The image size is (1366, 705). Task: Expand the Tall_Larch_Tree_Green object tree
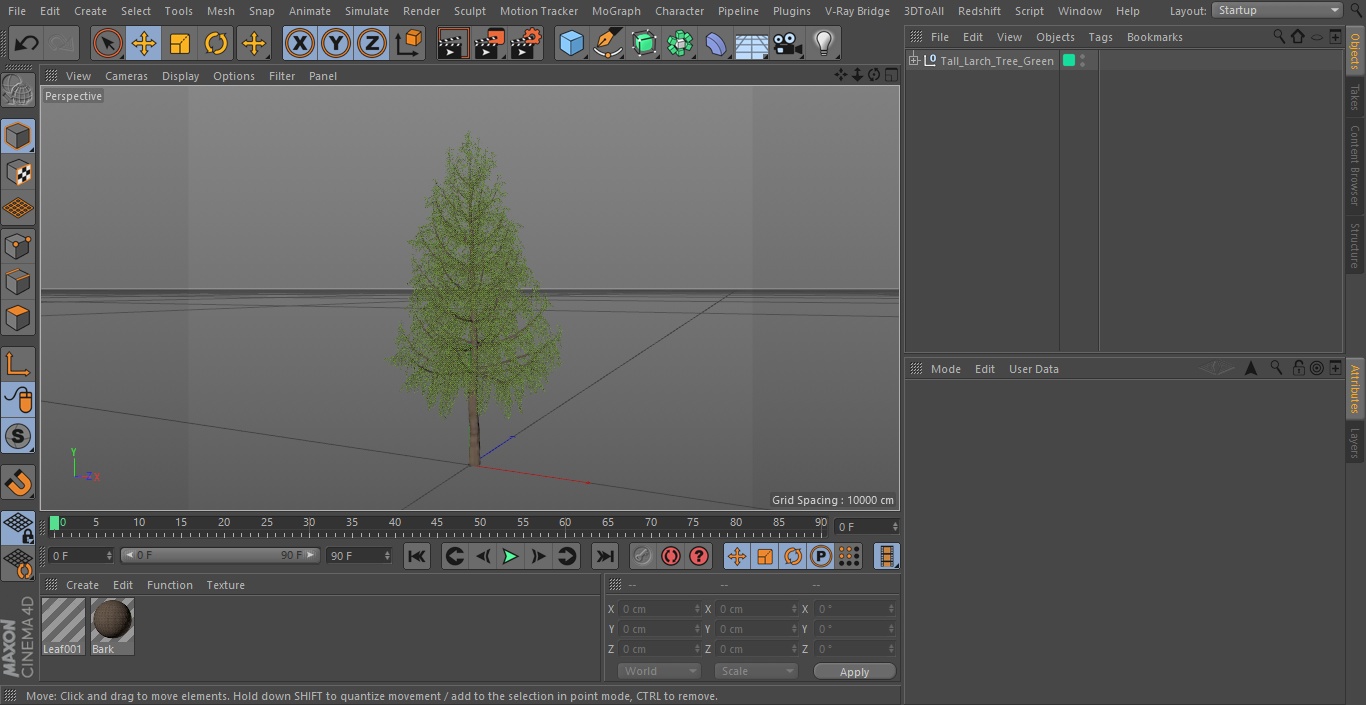(913, 61)
